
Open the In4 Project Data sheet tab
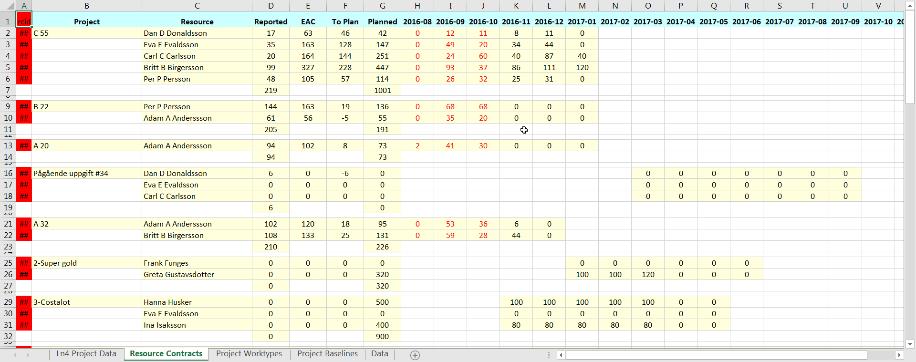86,354
